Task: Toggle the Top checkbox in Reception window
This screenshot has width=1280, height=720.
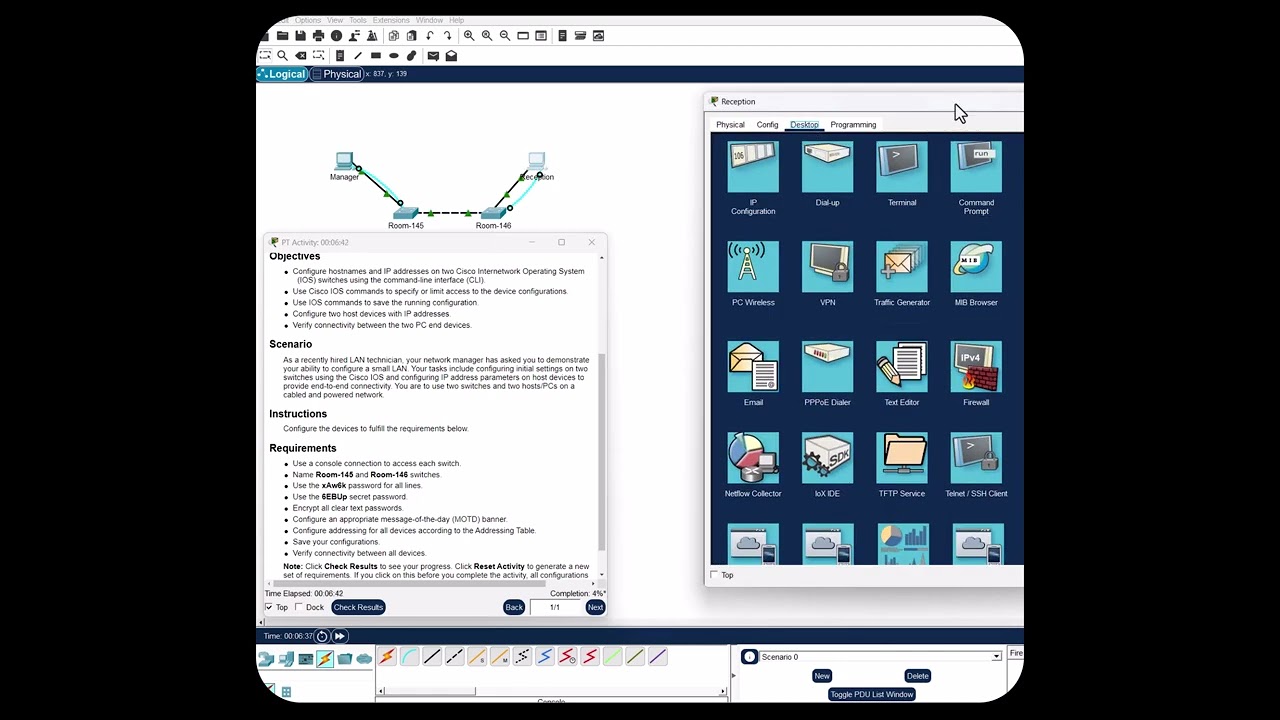Action: (x=714, y=575)
